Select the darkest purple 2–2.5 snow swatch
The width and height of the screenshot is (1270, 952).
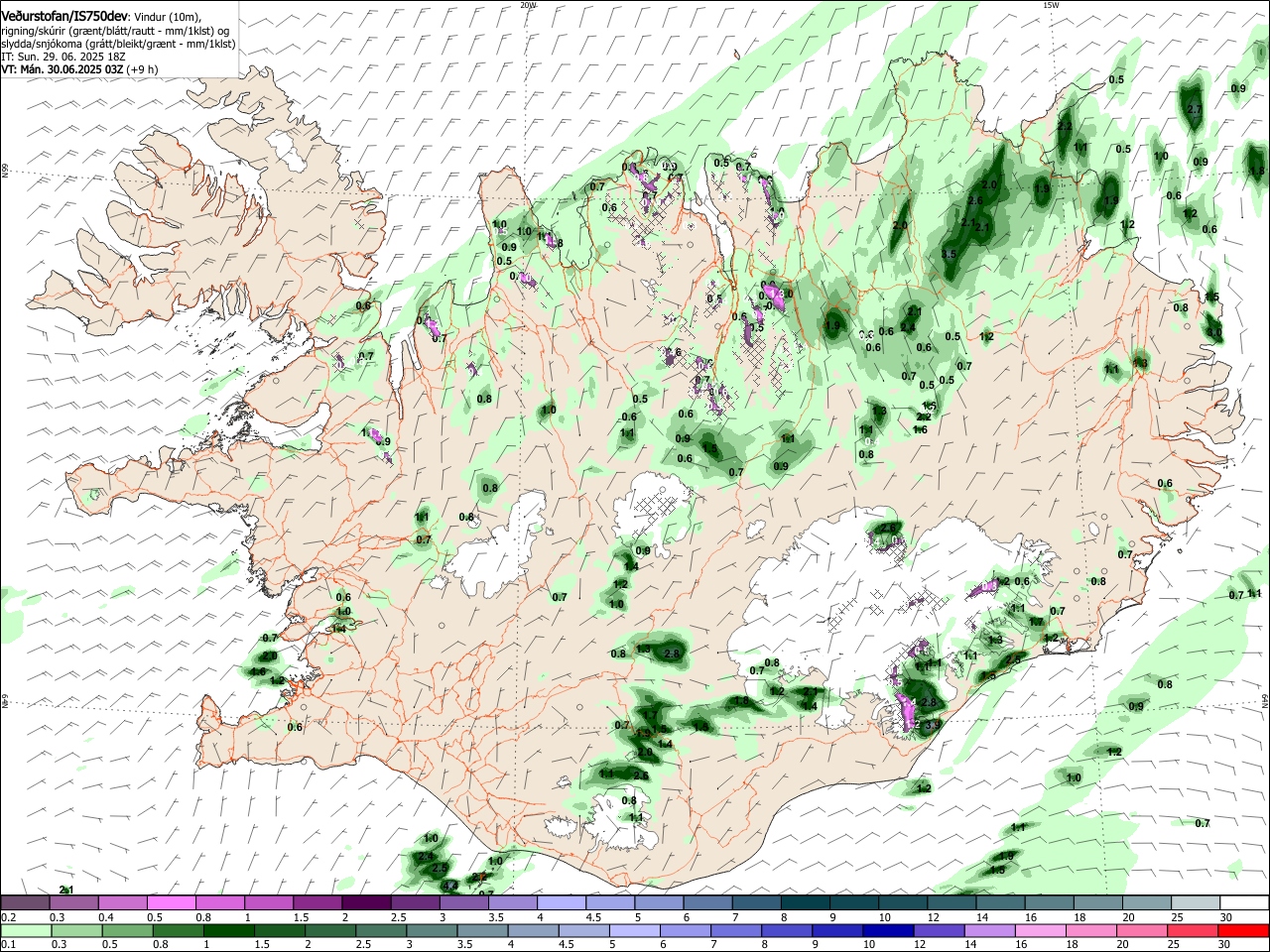coord(366,902)
